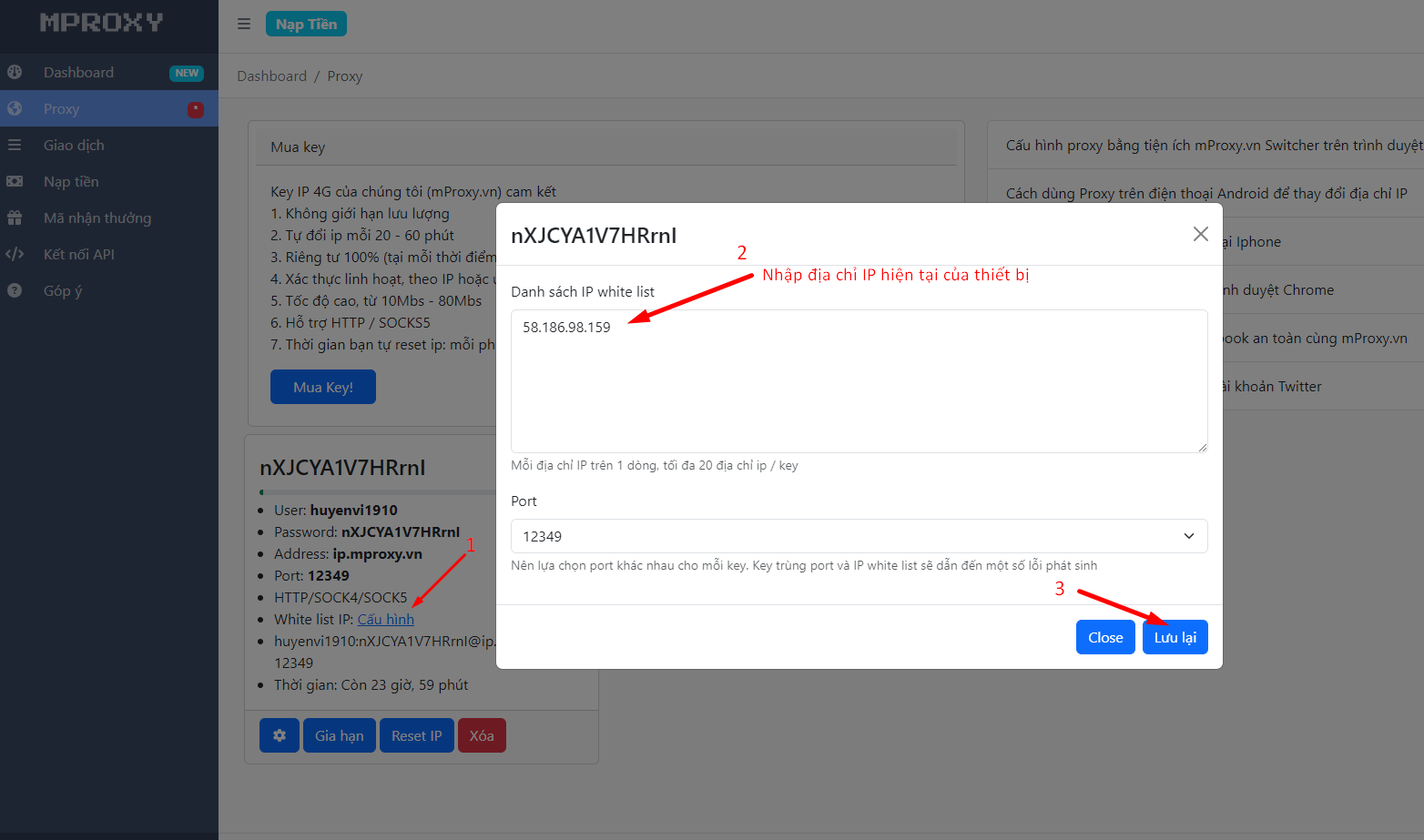
Task: Click the red Xóa delete button
Action: 482,735
